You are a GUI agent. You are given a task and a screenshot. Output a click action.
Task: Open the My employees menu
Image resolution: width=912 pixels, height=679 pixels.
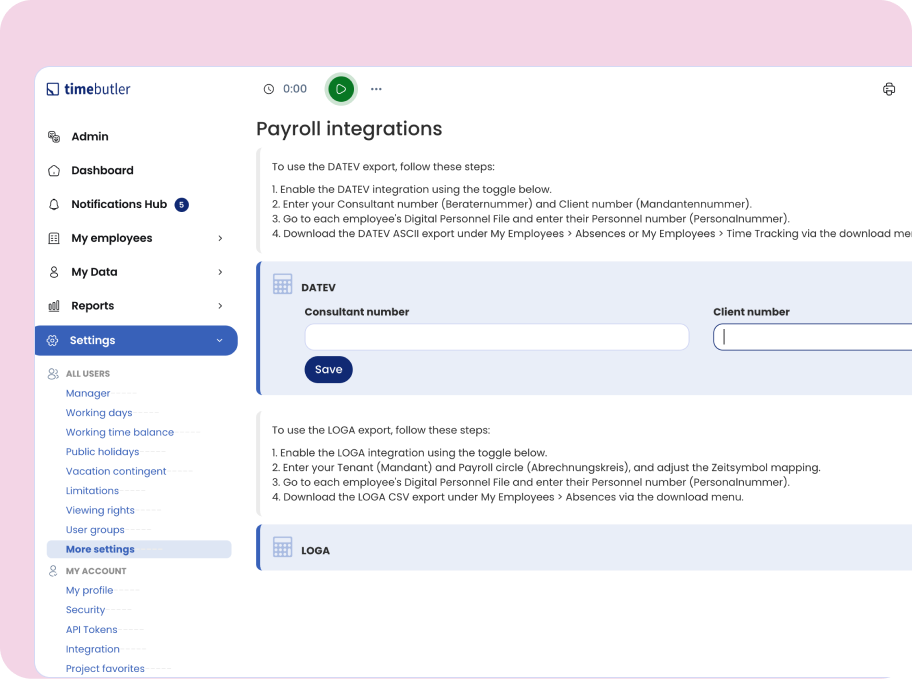point(112,238)
